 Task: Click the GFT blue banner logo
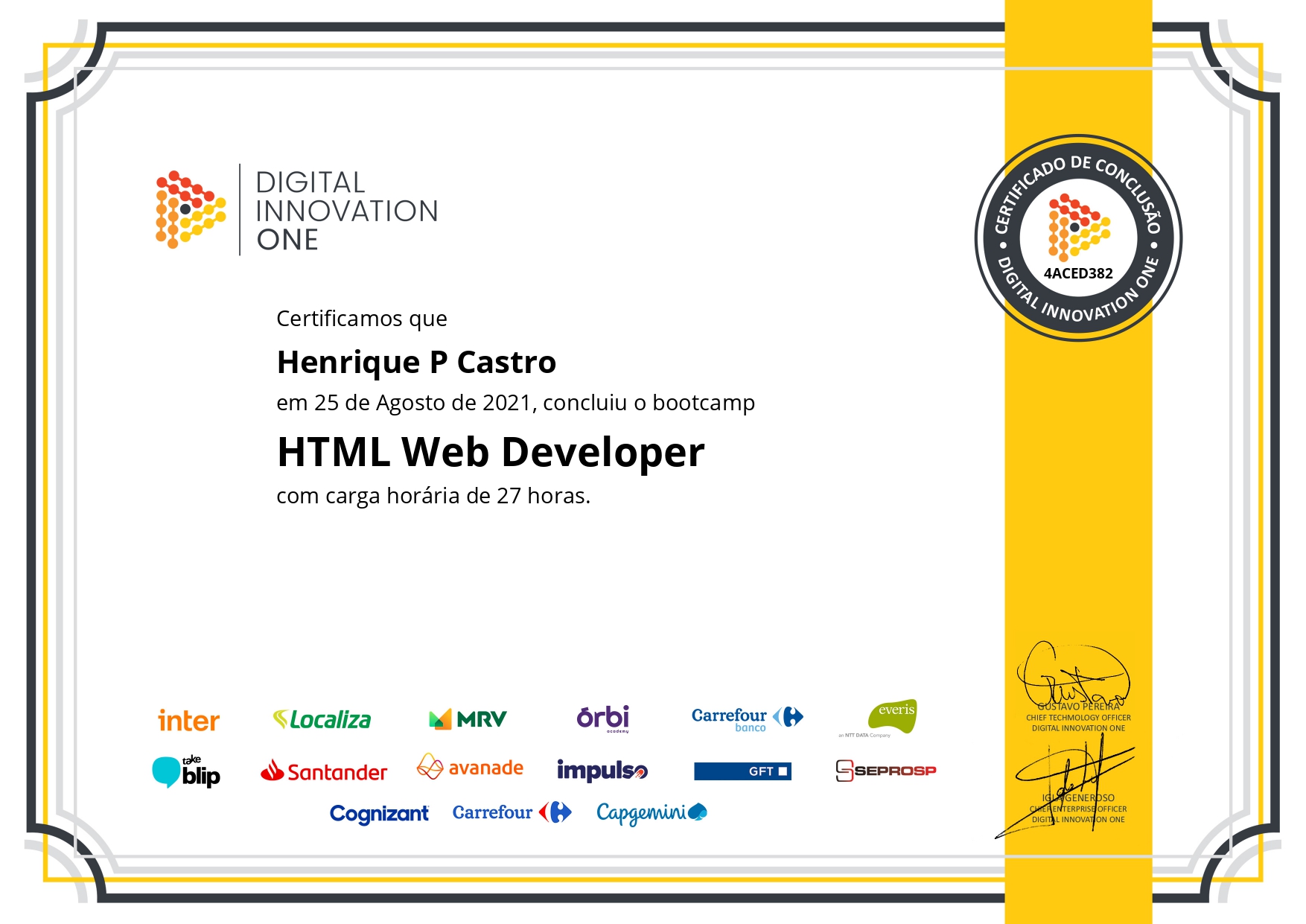point(742,771)
